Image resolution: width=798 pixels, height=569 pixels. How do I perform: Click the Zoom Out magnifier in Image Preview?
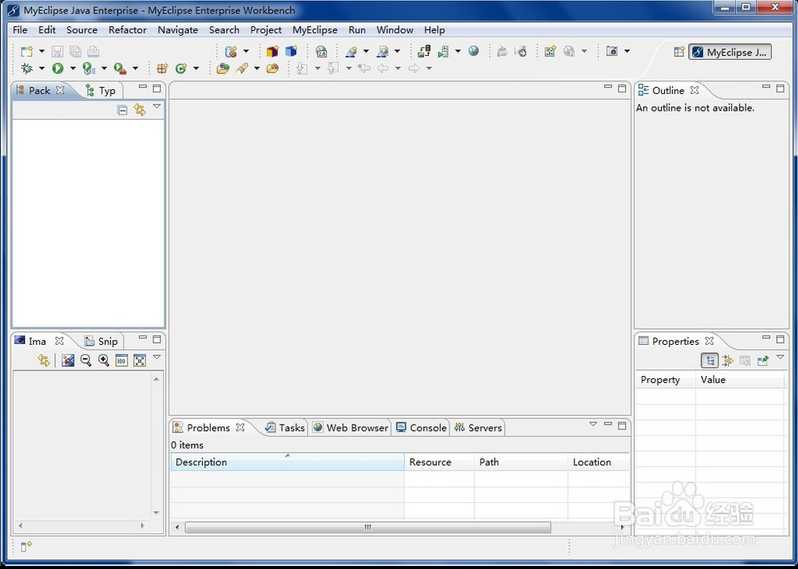(86, 360)
